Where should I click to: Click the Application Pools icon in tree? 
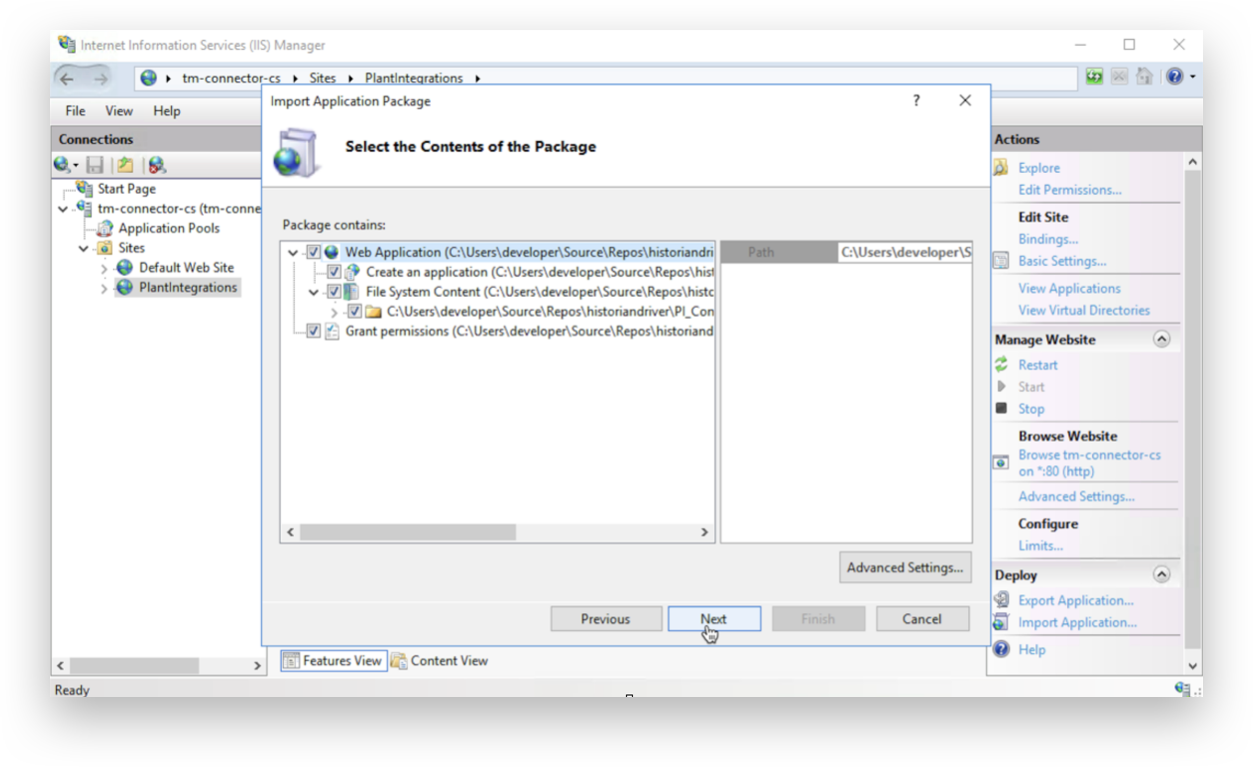[104, 228]
